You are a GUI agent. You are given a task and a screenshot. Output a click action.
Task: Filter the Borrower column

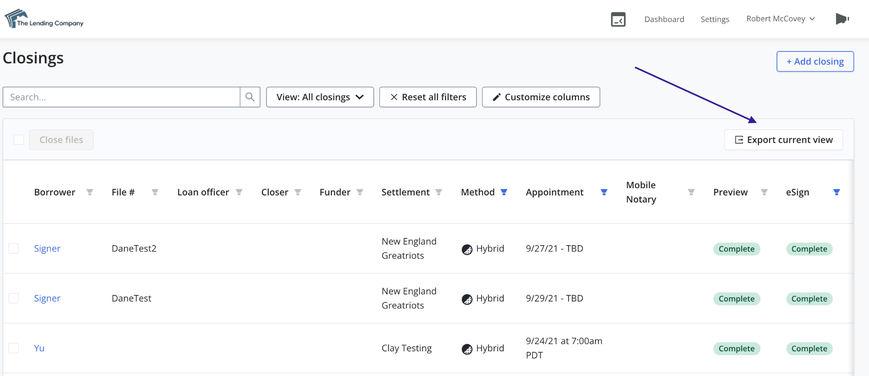(x=89, y=192)
